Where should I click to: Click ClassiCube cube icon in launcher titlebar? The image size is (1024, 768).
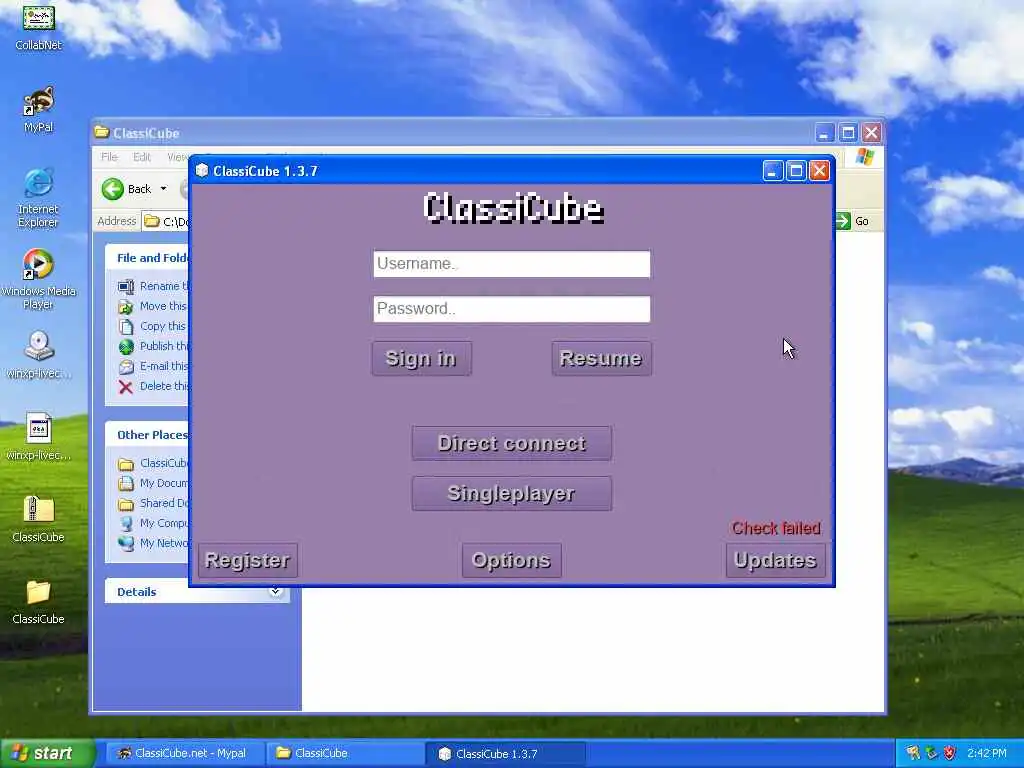tap(202, 171)
